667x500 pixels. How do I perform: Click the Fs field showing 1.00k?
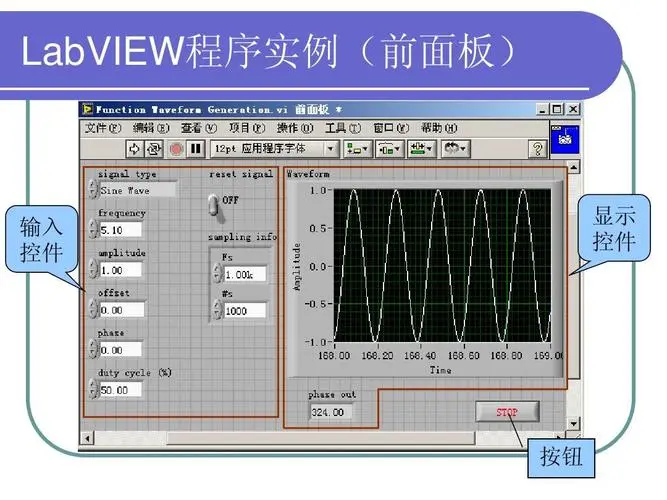tap(245, 274)
